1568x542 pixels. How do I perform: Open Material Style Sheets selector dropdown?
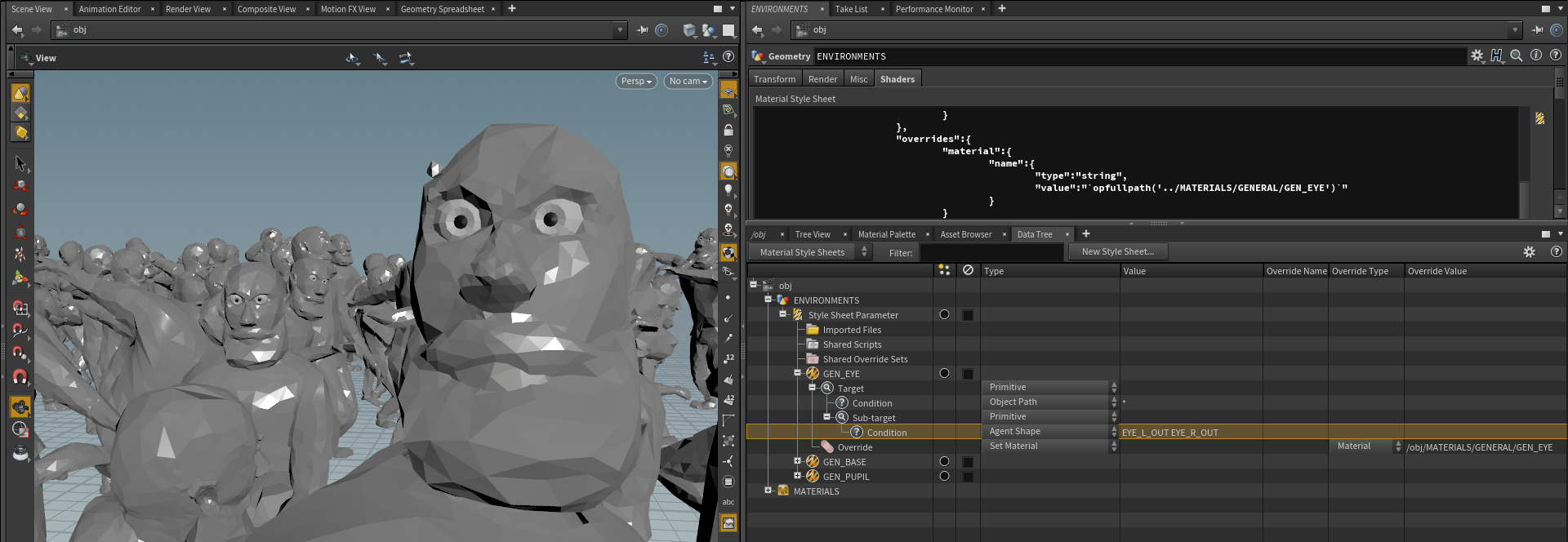point(810,252)
